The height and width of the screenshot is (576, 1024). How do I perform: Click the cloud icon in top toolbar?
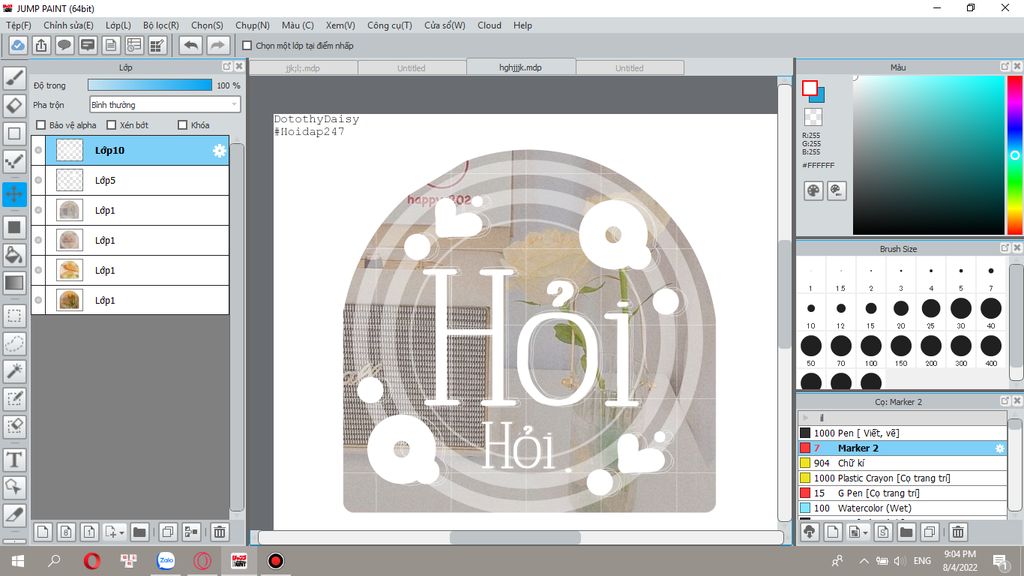click(18, 46)
